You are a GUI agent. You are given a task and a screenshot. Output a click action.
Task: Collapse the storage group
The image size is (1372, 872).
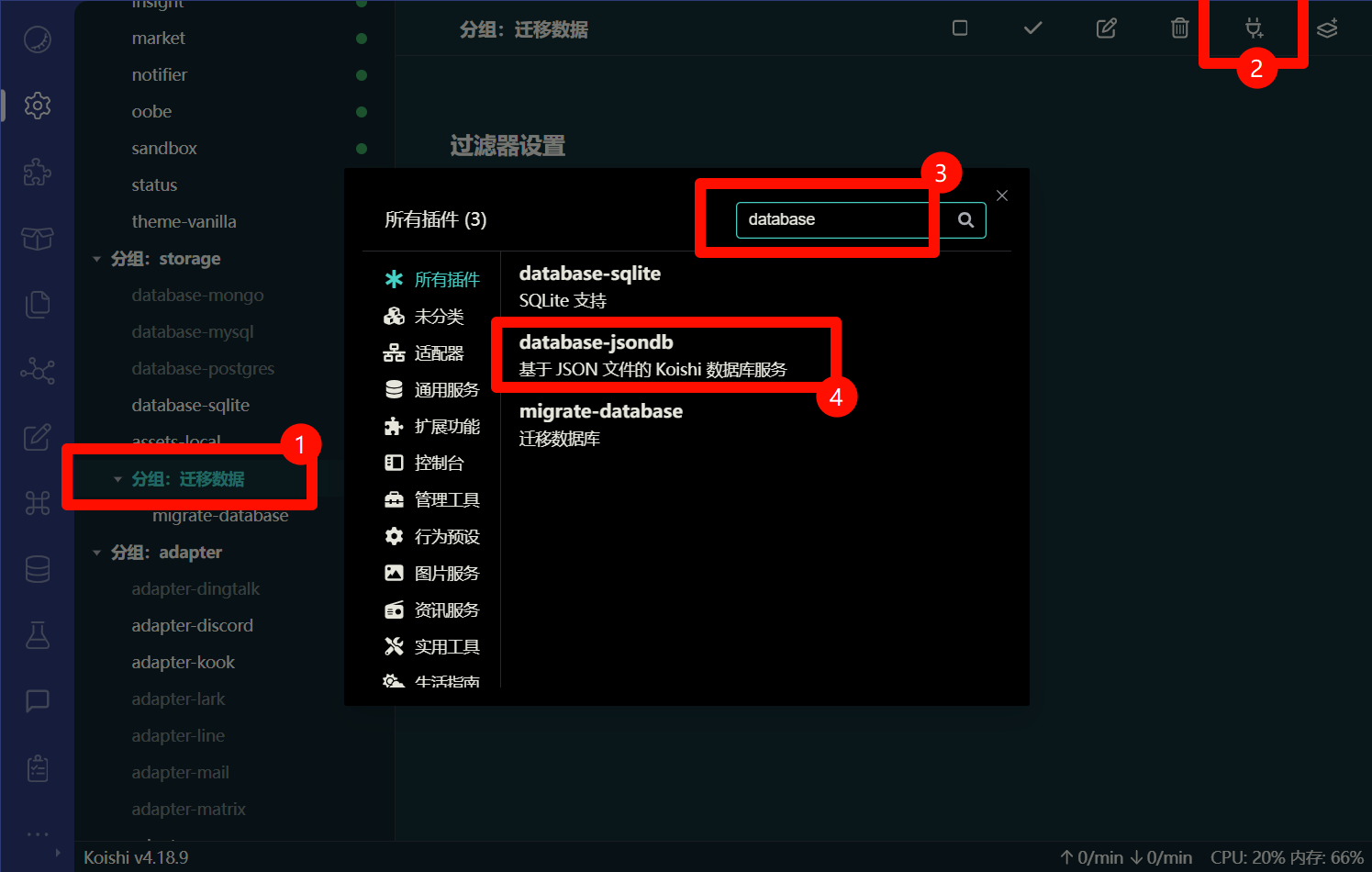pos(97,260)
